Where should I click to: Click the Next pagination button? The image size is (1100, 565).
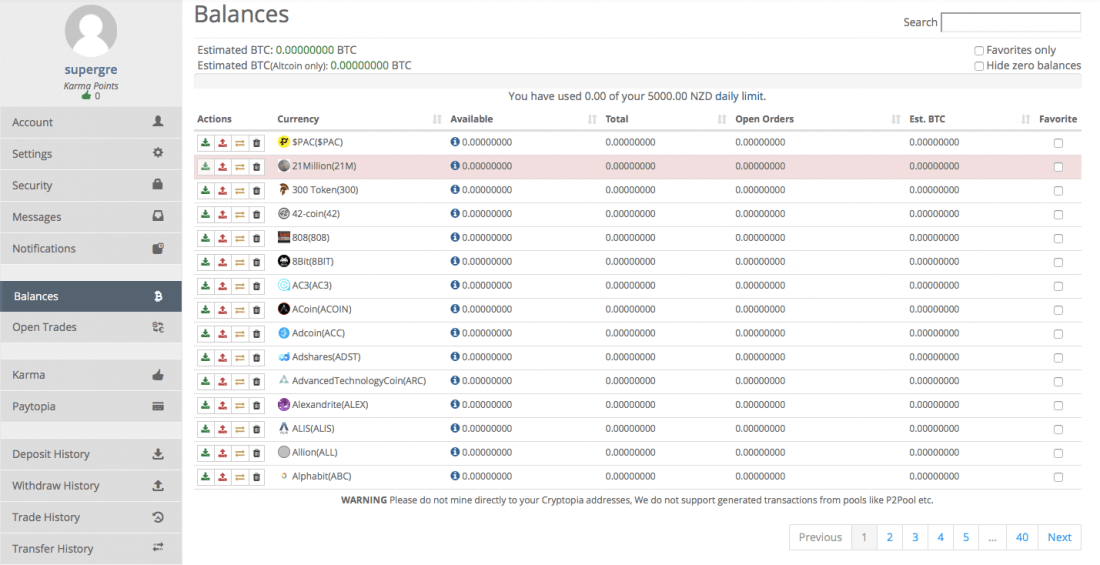coord(1059,537)
